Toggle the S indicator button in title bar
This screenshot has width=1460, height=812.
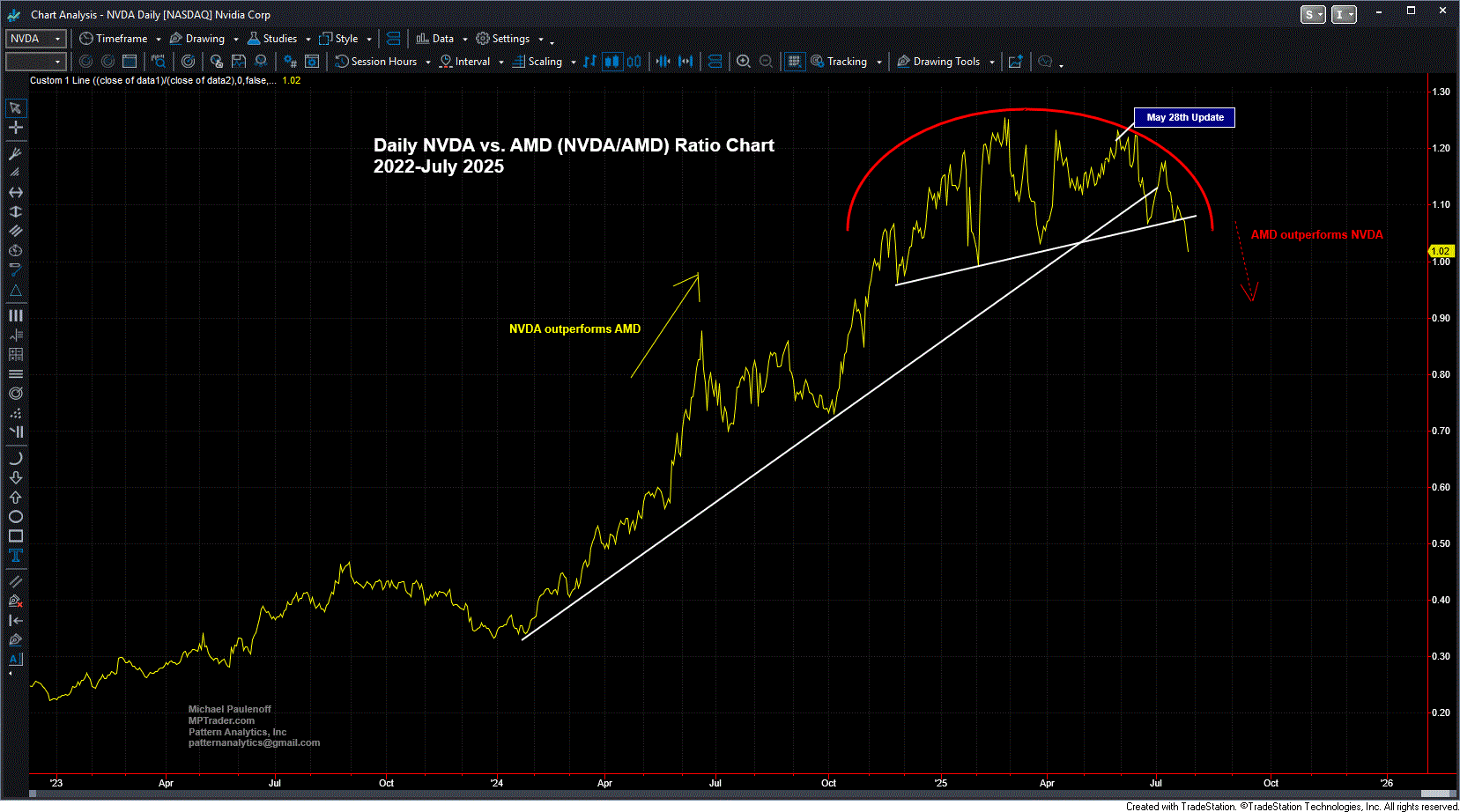click(x=1313, y=14)
